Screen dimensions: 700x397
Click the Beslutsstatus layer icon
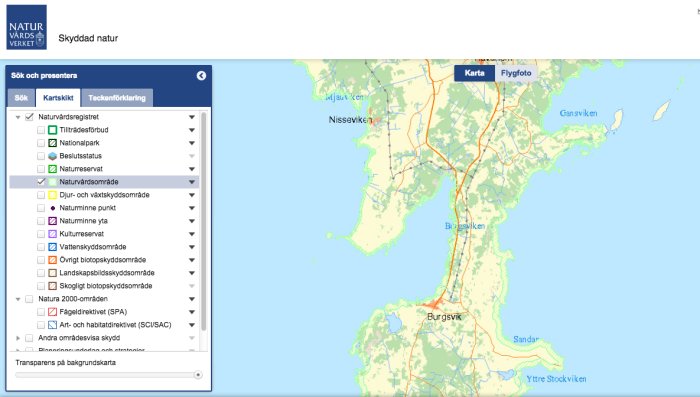tap(52, 156)
